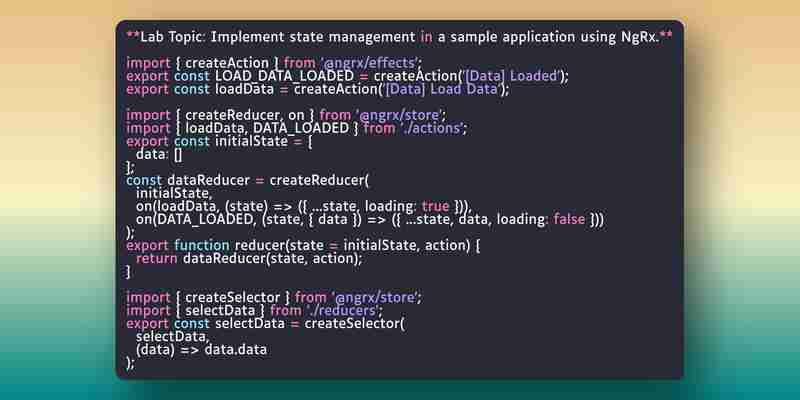Click the '@angrx/effects' import string
Viewport: 800px width, 400px height.
pyautogui.click(x=369, y=63)
